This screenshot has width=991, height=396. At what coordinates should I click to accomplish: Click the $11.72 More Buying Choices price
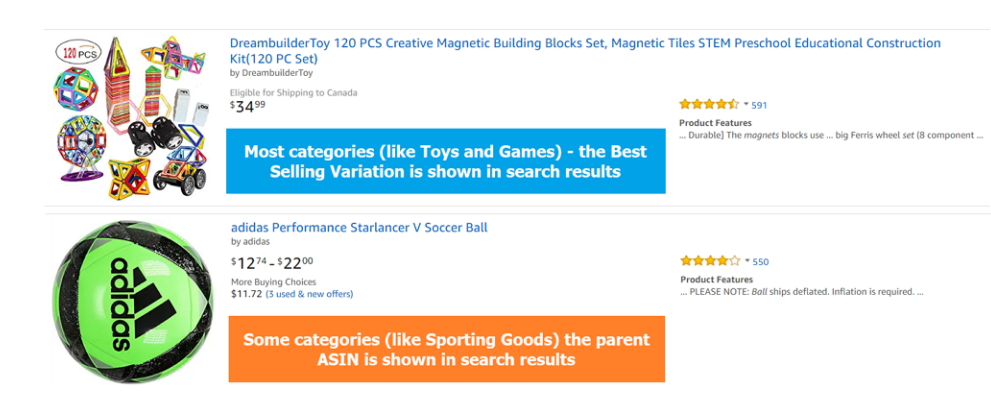point(246,294)
